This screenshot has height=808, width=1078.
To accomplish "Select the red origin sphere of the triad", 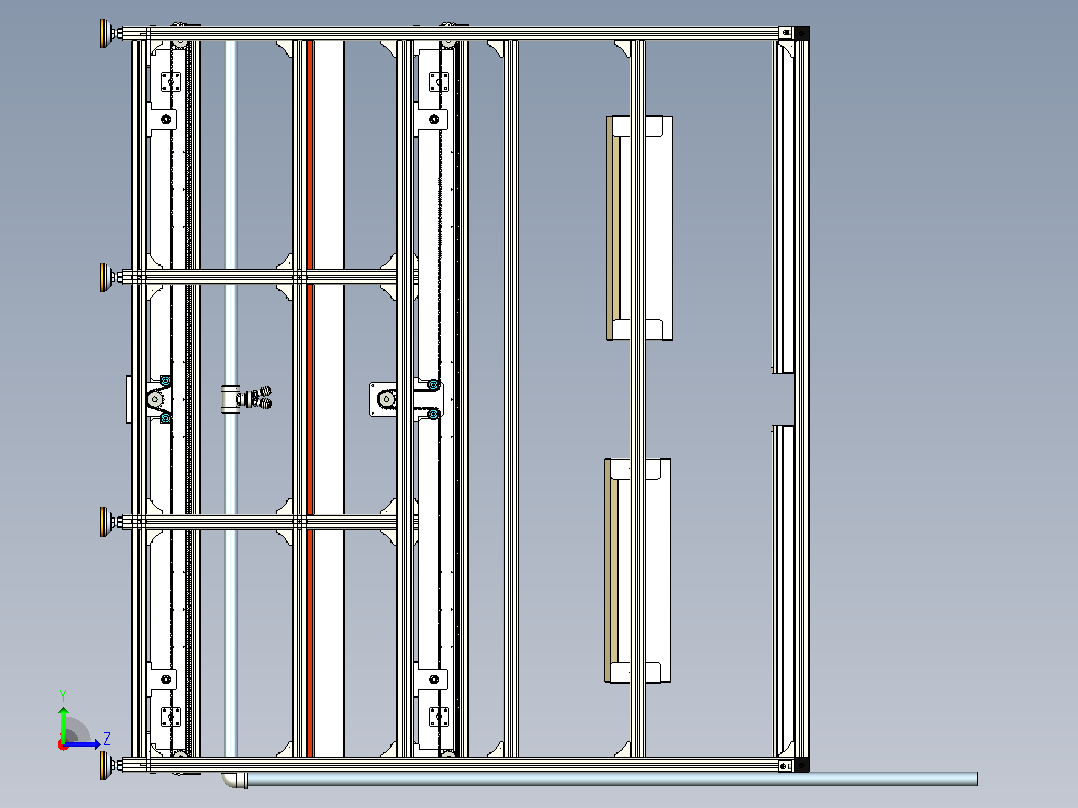I will point(62,745).
